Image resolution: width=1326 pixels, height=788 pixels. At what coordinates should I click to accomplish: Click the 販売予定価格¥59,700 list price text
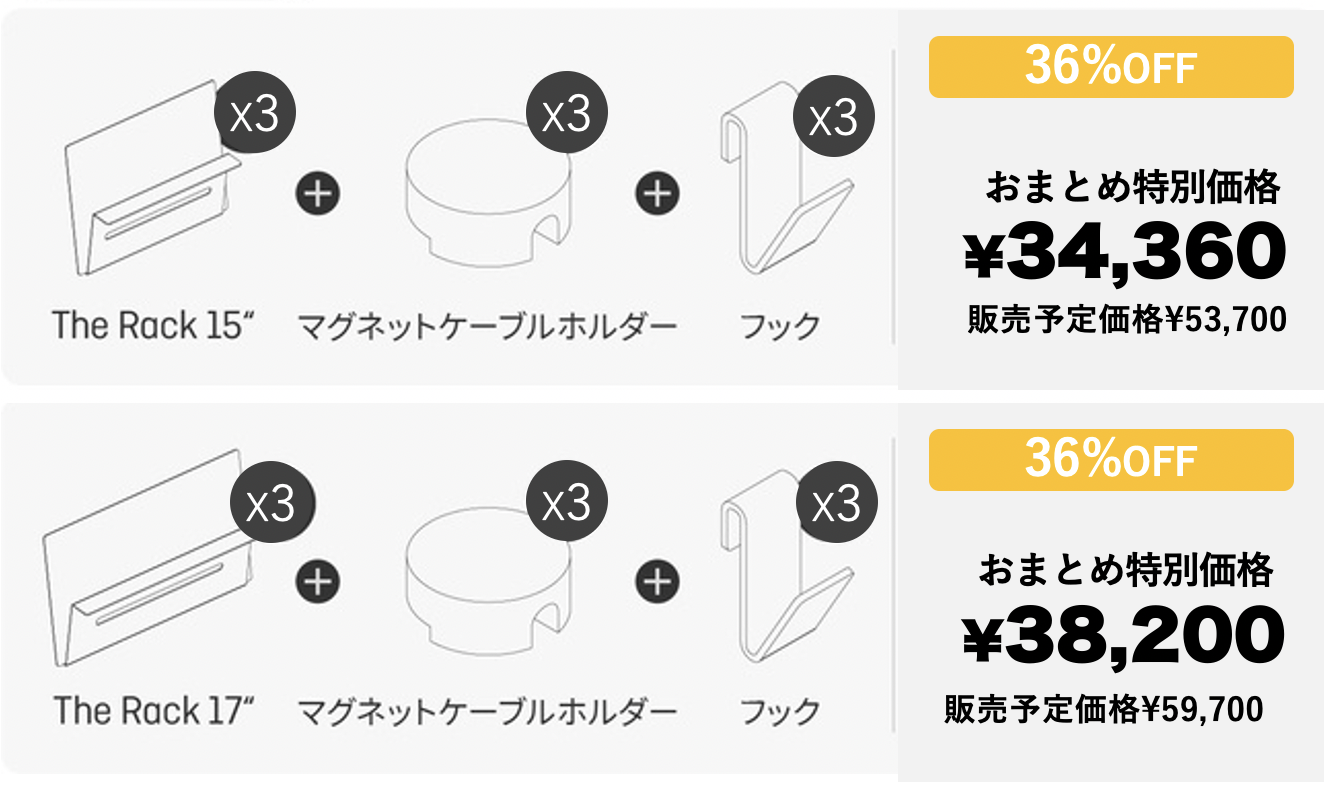coord(1103,709)
